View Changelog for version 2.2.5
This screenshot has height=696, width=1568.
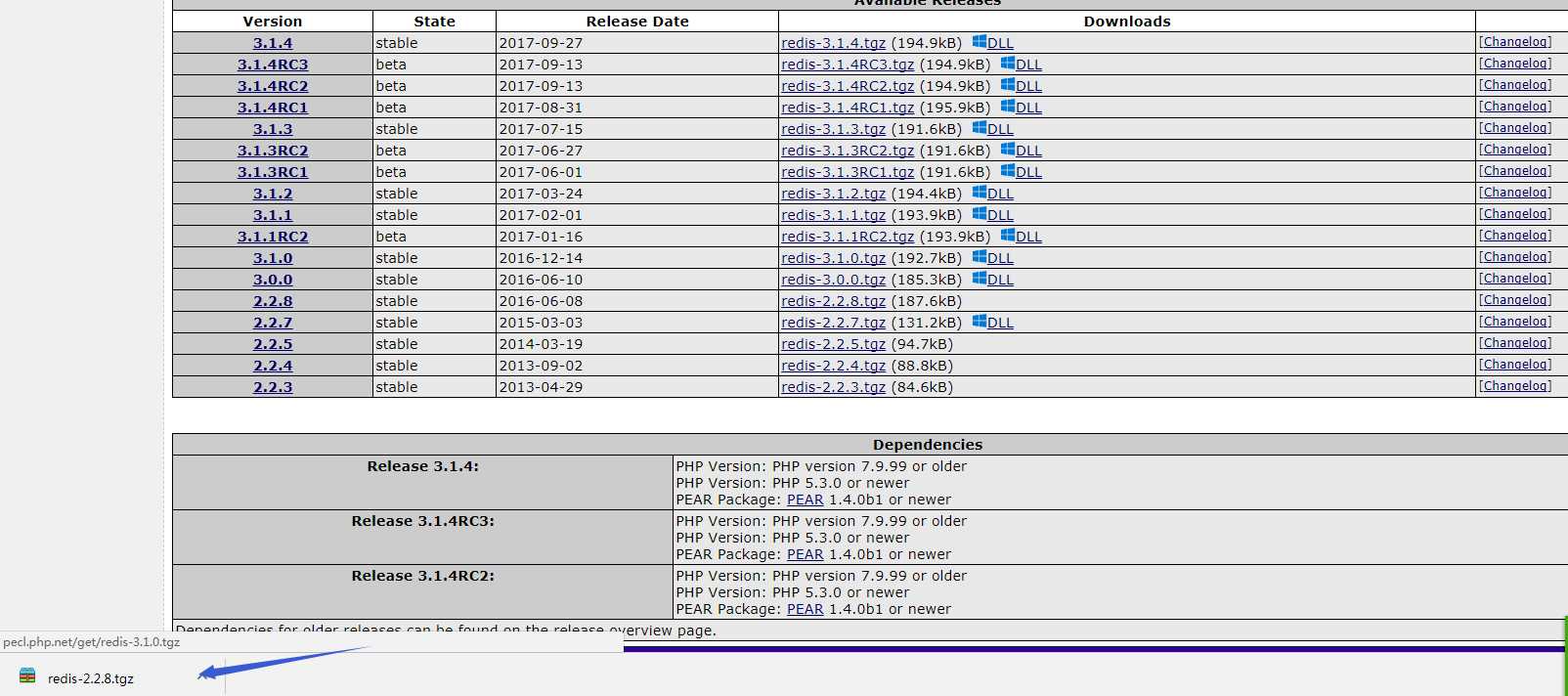(x=1515, y=343)
